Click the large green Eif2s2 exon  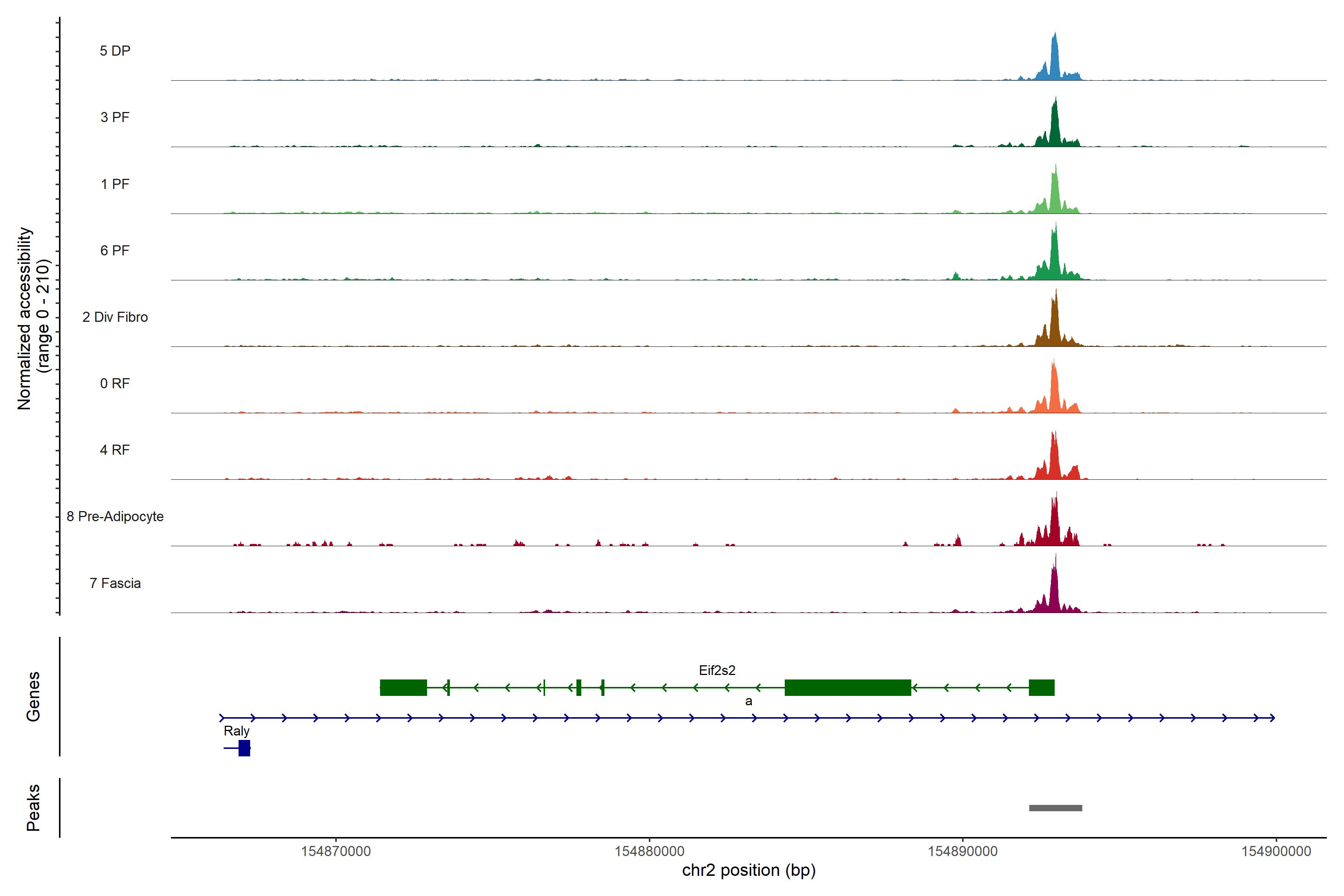coord(847,687)
